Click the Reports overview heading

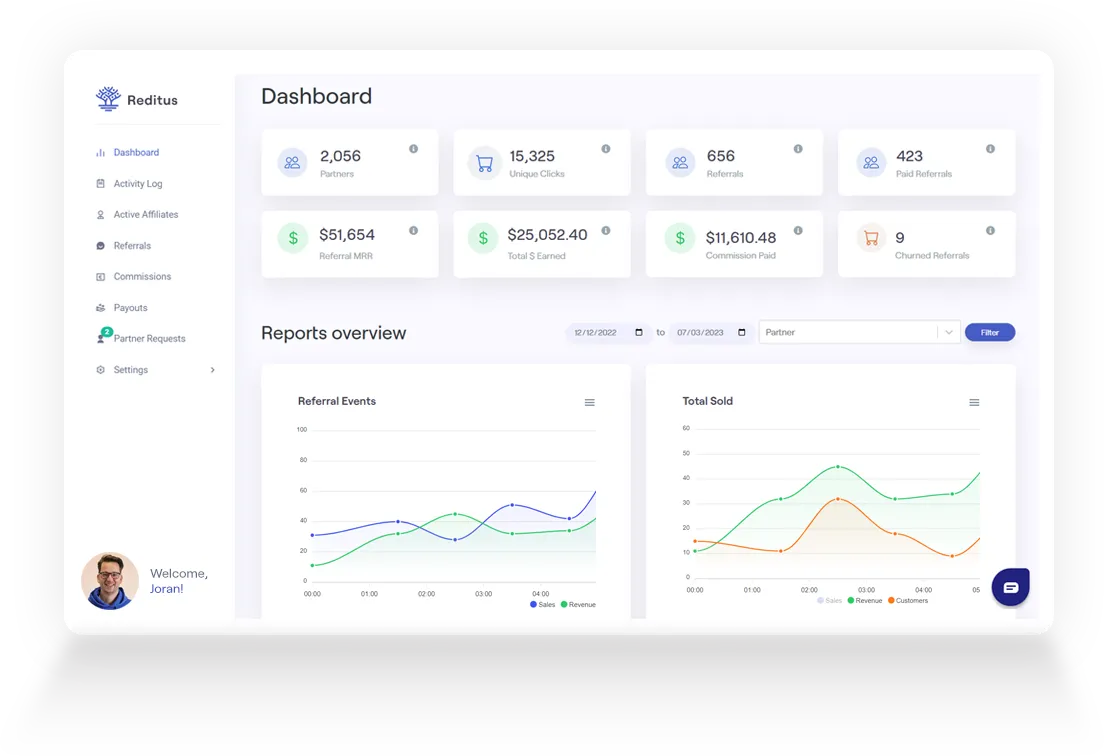pyautogui.click(x=334, y=333)
